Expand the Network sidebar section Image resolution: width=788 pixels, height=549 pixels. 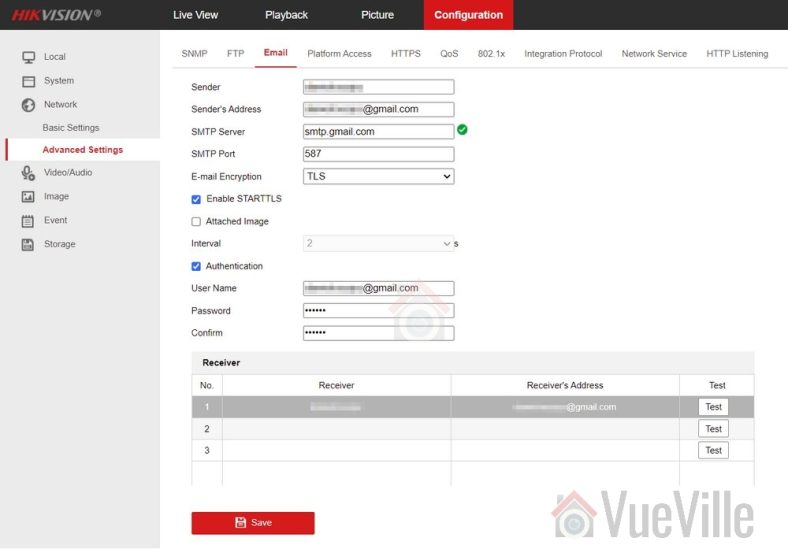point(60,105)
